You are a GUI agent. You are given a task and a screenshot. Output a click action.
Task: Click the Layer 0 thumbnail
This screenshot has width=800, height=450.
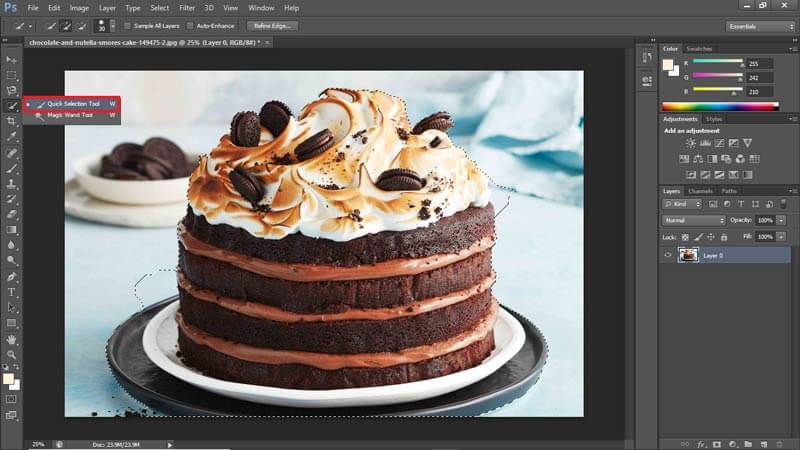(x=688, y=255)
